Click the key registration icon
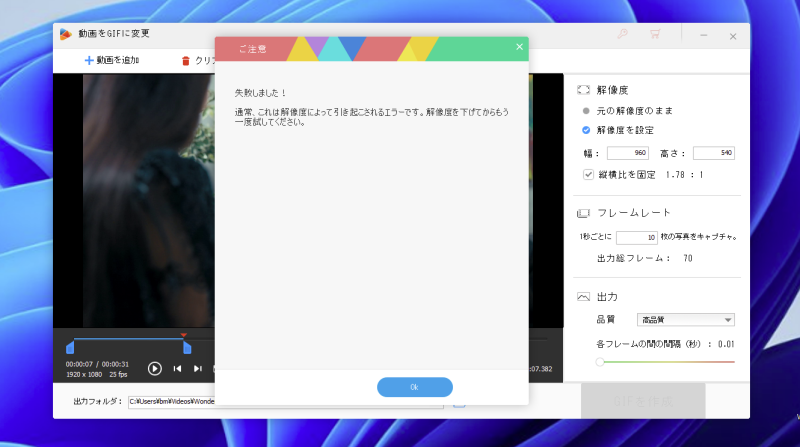This screenshot has width=800, height=447. coord(622,34)
